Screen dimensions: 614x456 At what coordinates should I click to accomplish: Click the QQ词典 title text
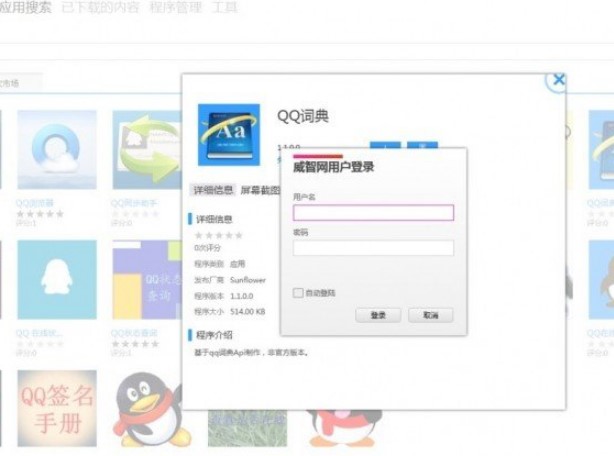pyautogui.click(x=303, y=116)
